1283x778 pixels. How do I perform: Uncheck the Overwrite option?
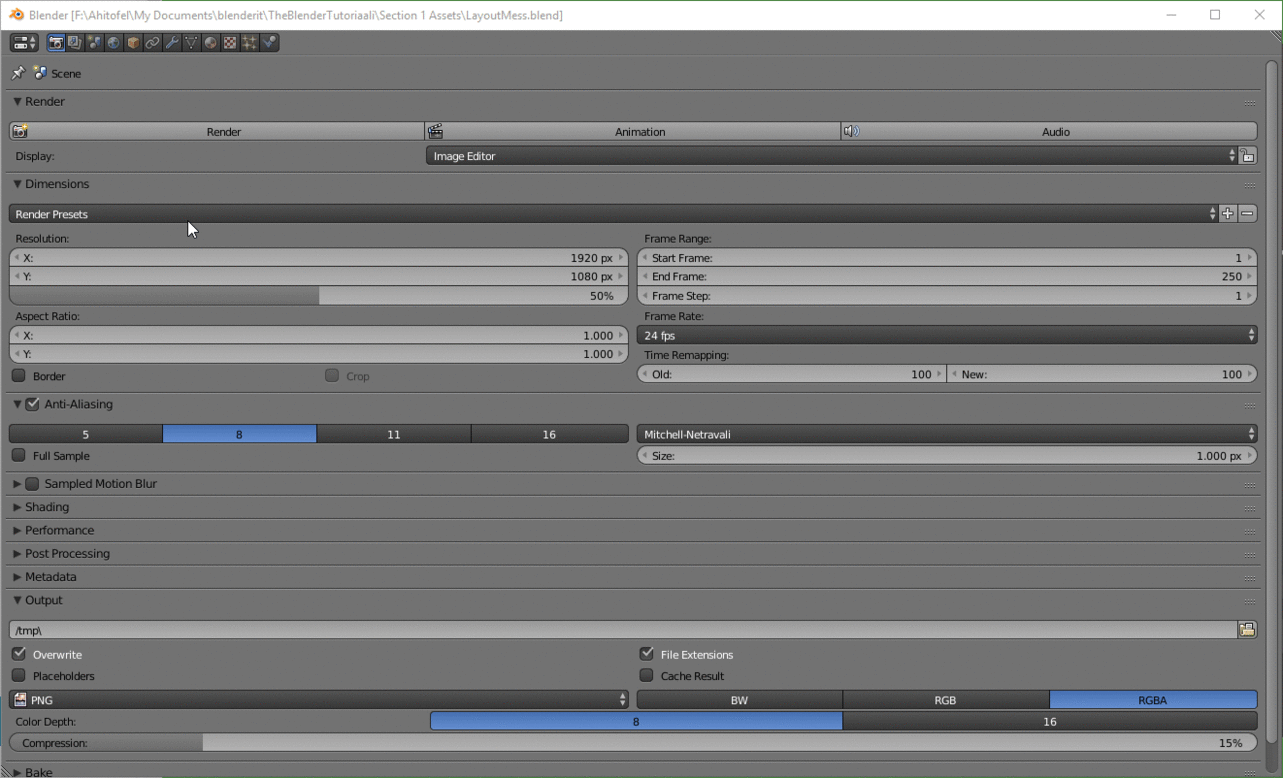pyautogui.click(x=19, y=654)
